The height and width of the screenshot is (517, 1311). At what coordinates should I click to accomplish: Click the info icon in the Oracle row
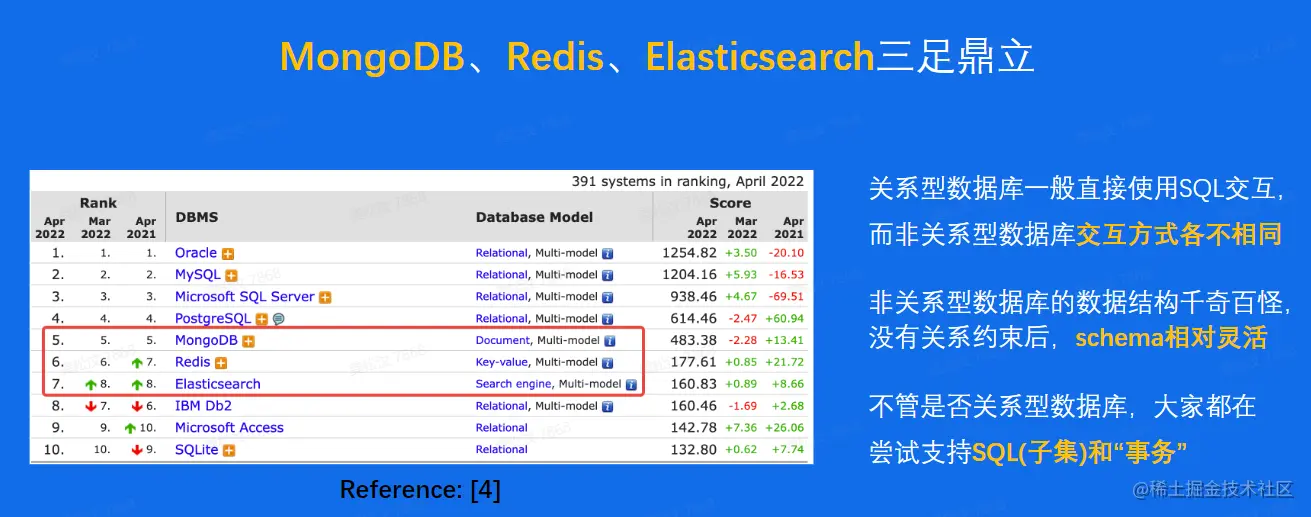coord(607,254)
